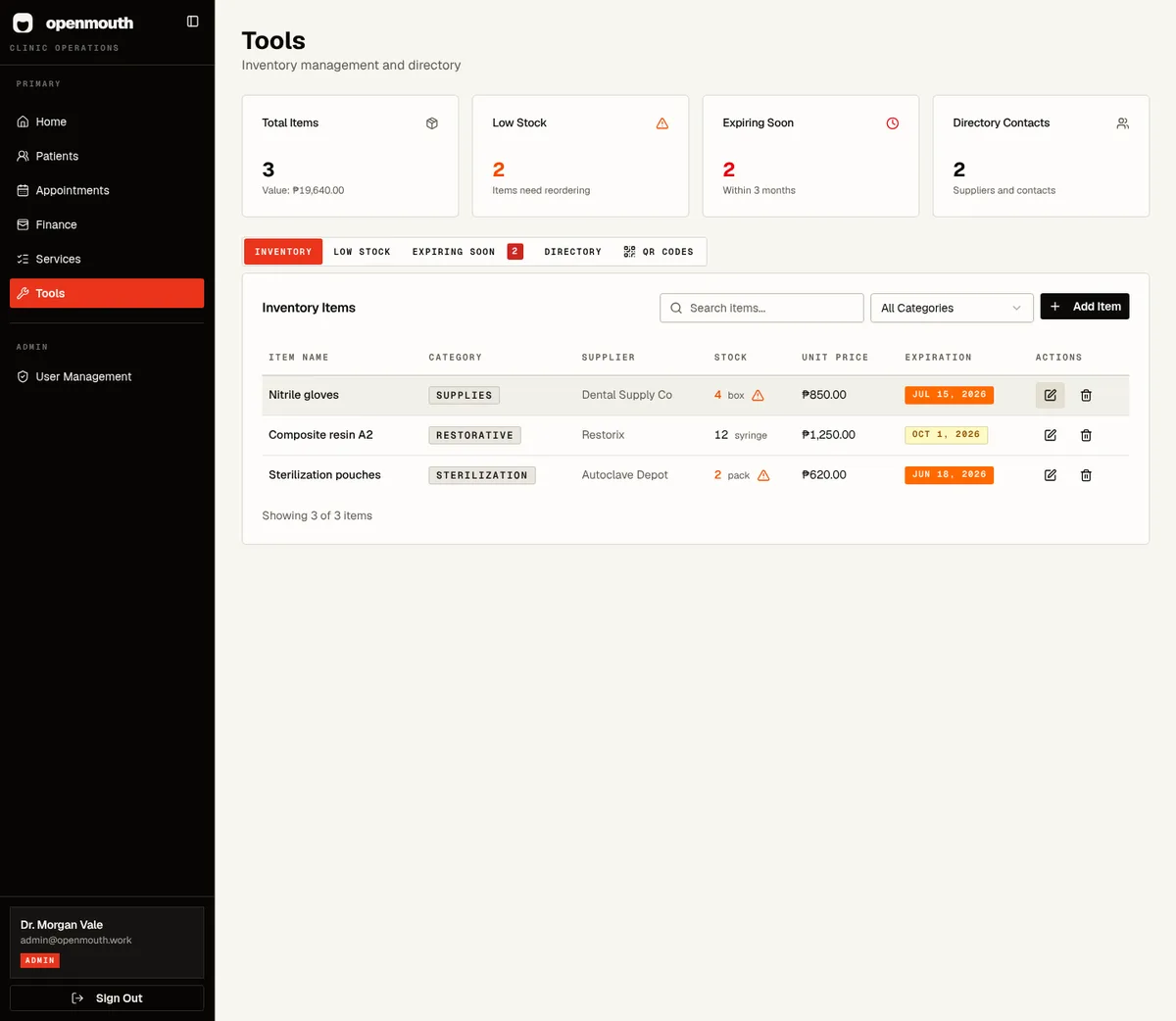Click the red 2 badge on Expiring Soon
Image resolution: width=1176 pixels, height=1021 pixels.
coord(514,252)
